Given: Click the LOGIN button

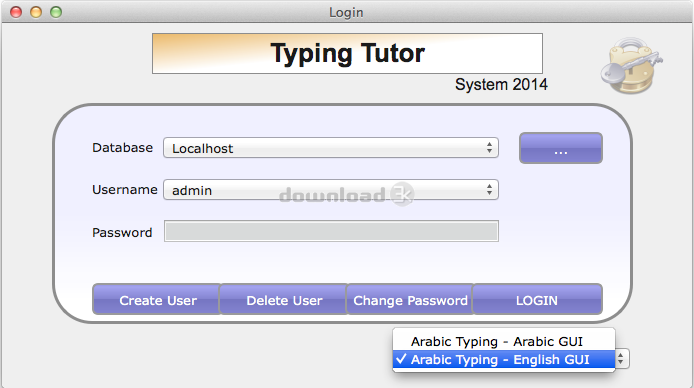Looking at the screenshot, I should (537, 300).
